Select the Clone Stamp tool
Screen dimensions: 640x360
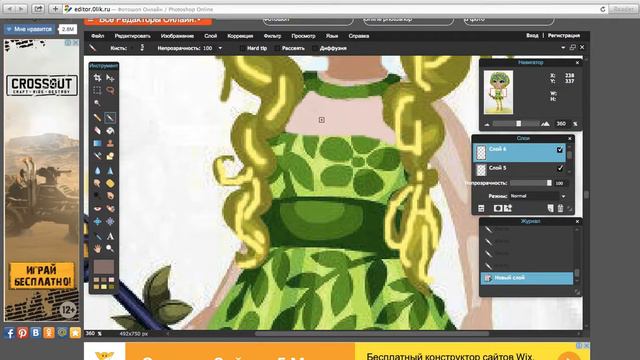110,143
